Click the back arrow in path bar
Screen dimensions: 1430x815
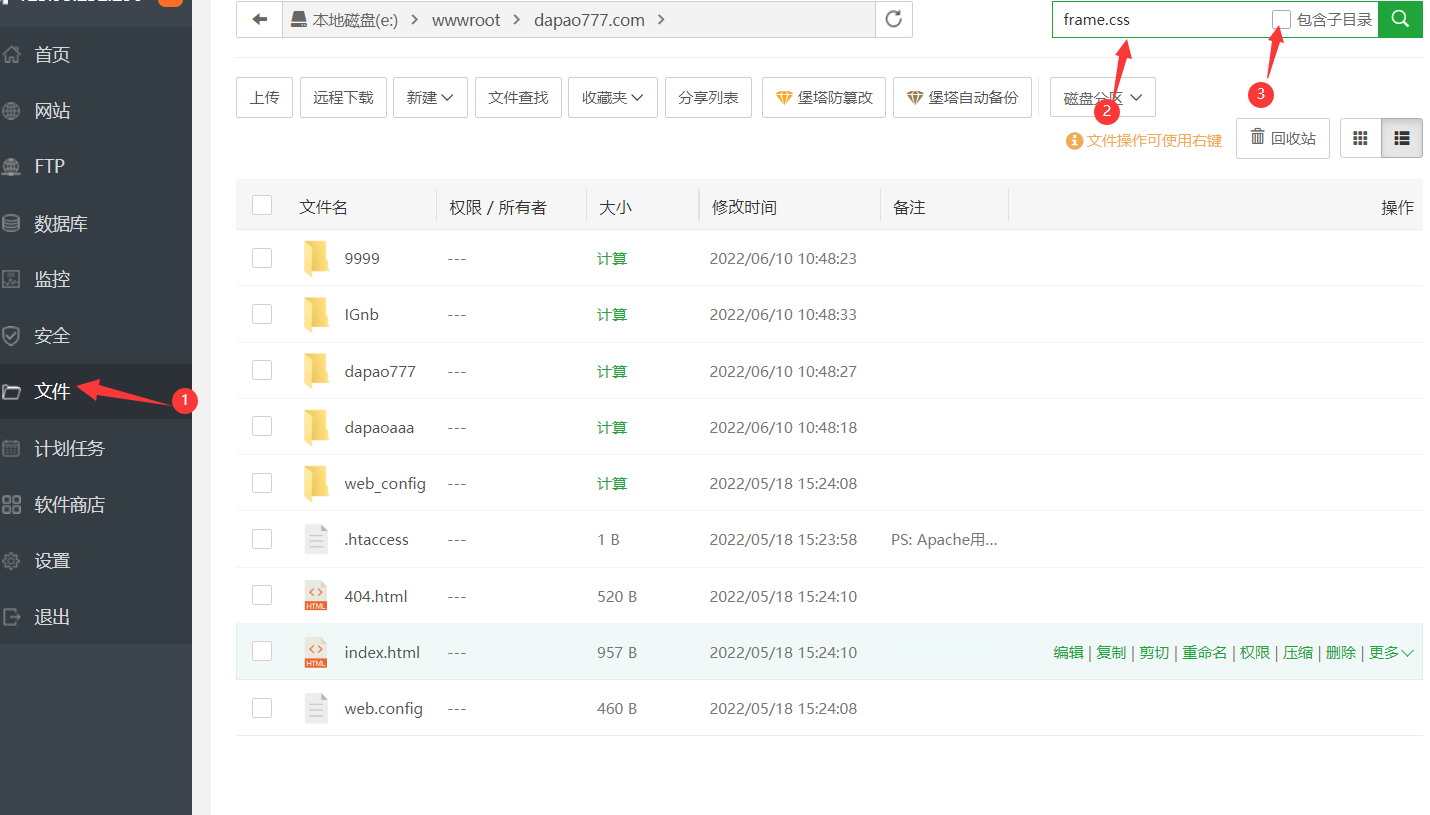pos(260,19)
